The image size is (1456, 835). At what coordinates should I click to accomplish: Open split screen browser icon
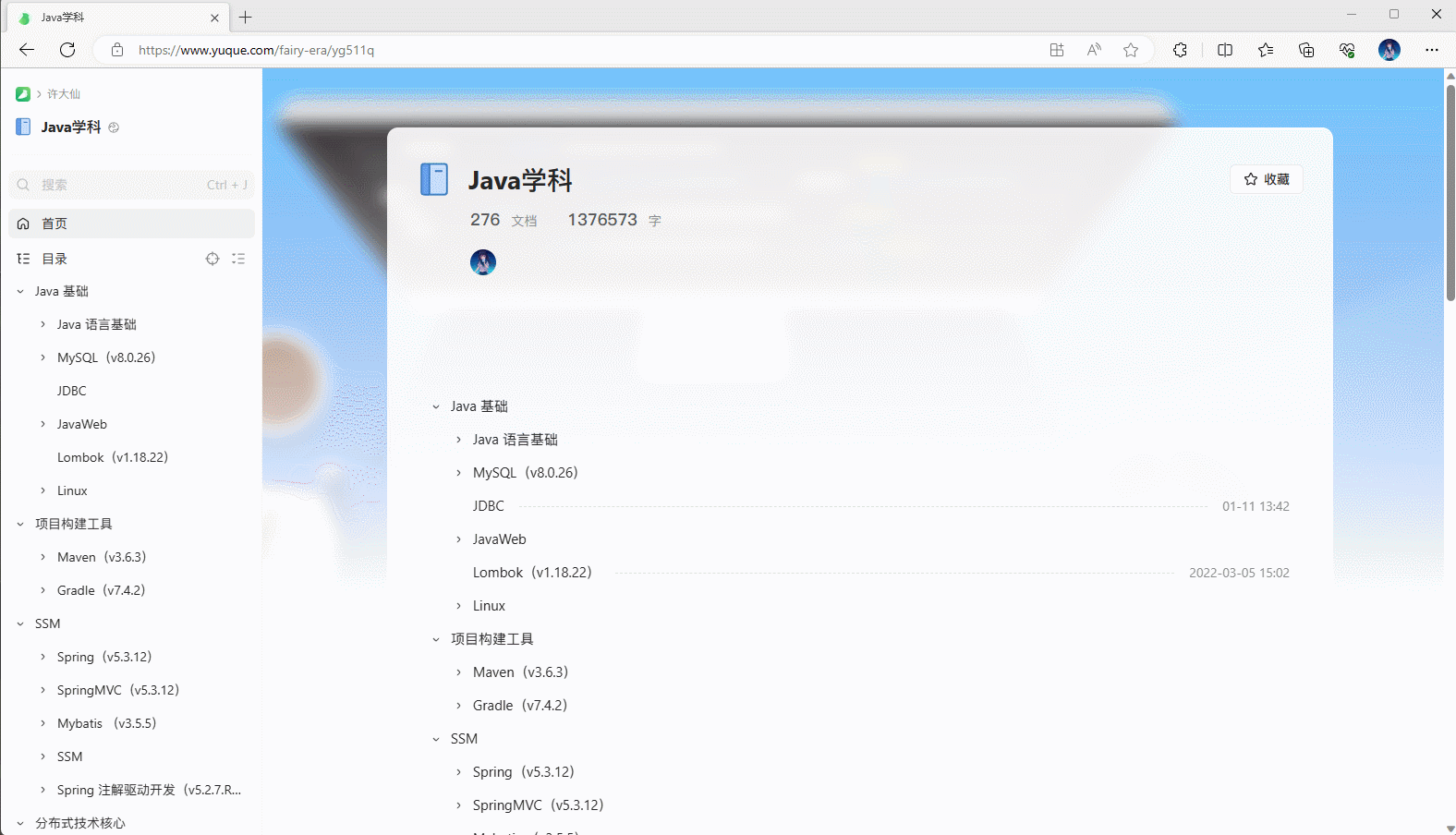(x=1225, y=50)
